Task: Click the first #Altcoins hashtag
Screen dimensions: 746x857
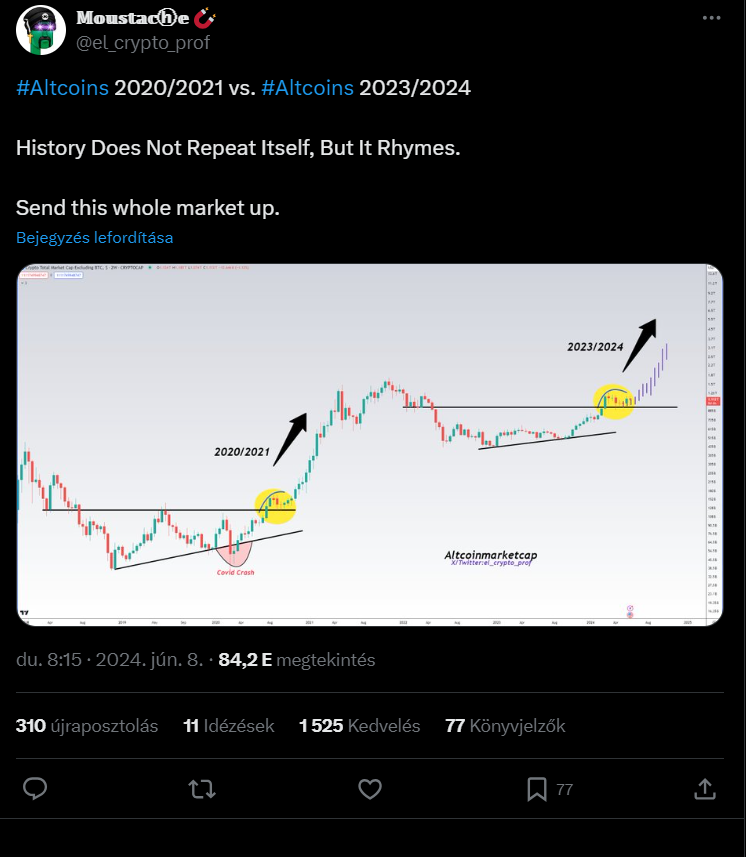Action: click(62, 88)
